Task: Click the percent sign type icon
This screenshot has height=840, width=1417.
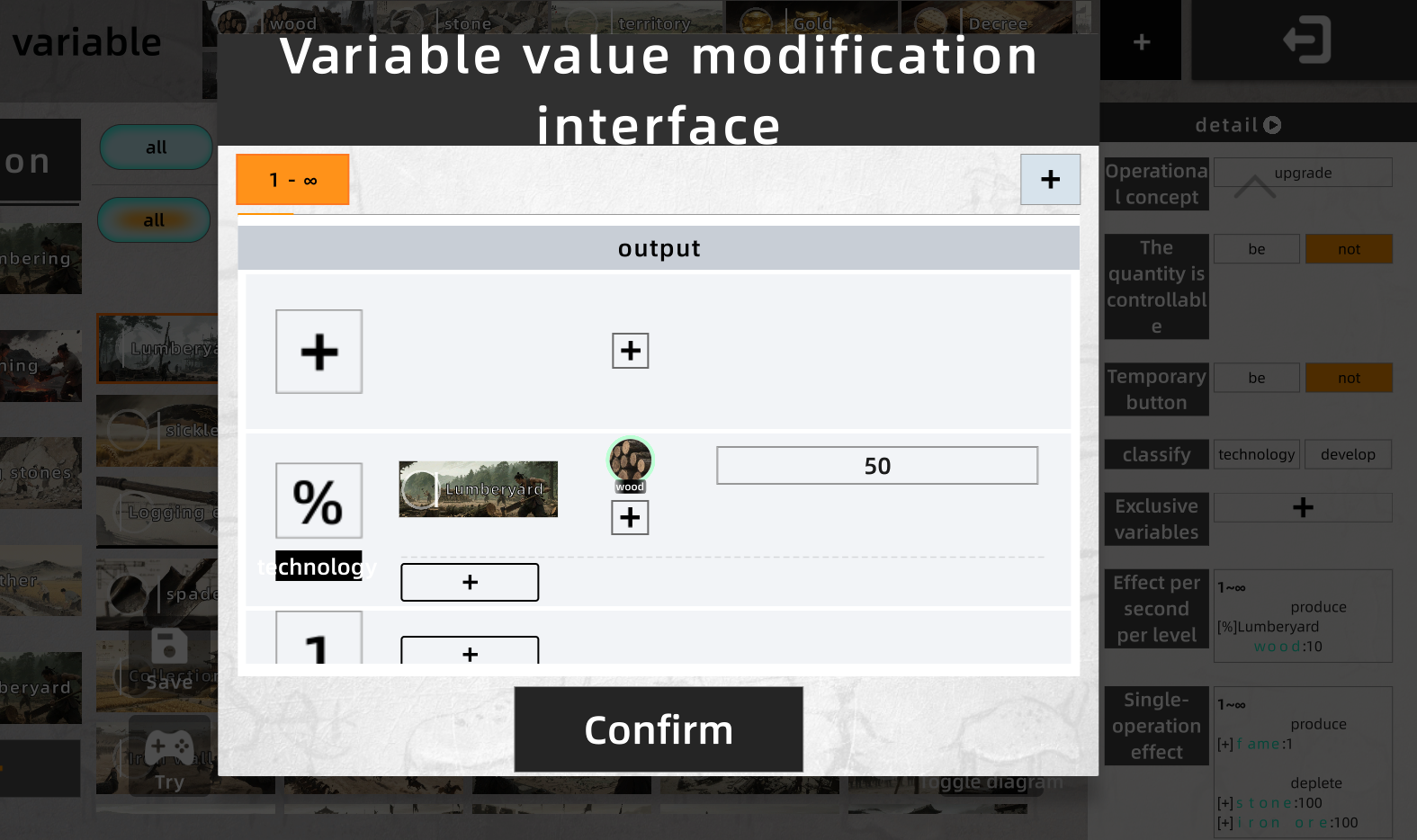Action: tap(318, 501)
